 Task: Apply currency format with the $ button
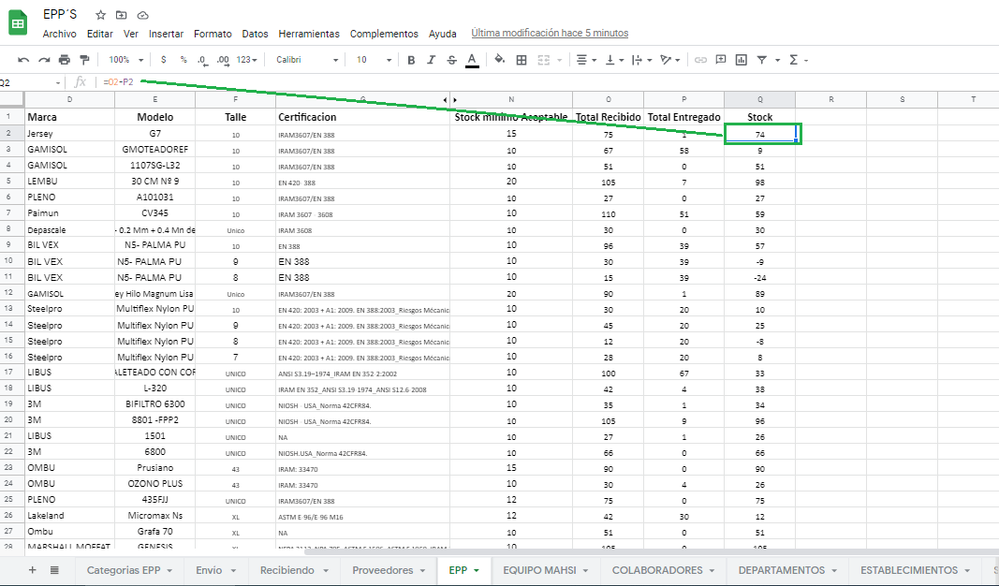(164, 60)
